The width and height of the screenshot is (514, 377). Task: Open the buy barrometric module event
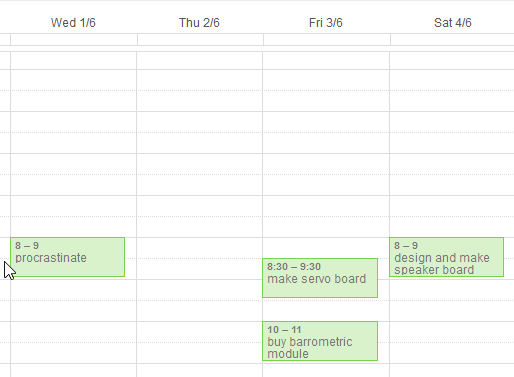(x=320, y=341)
